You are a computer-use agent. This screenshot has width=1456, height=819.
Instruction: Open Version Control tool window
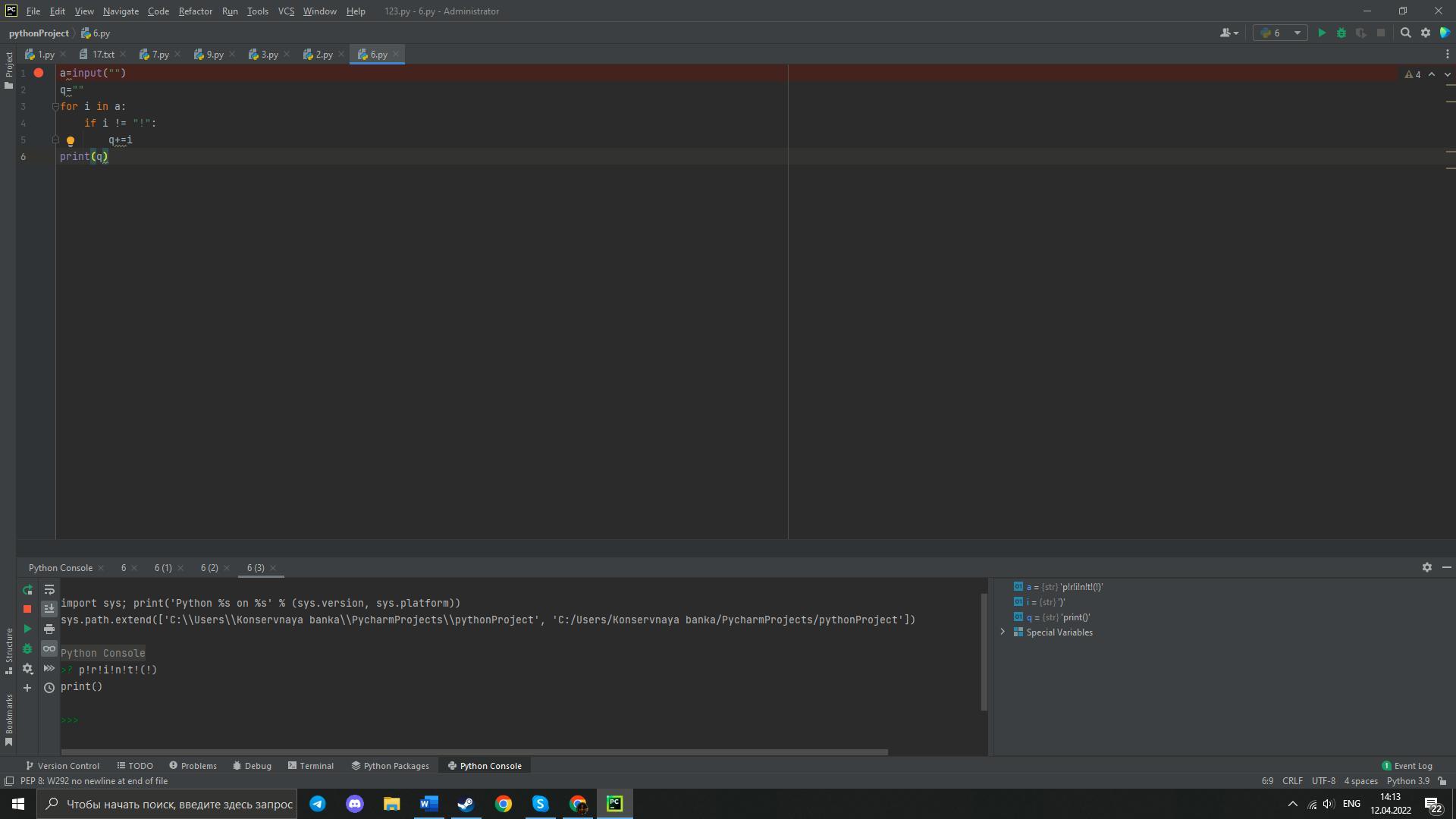click(62, 765)
